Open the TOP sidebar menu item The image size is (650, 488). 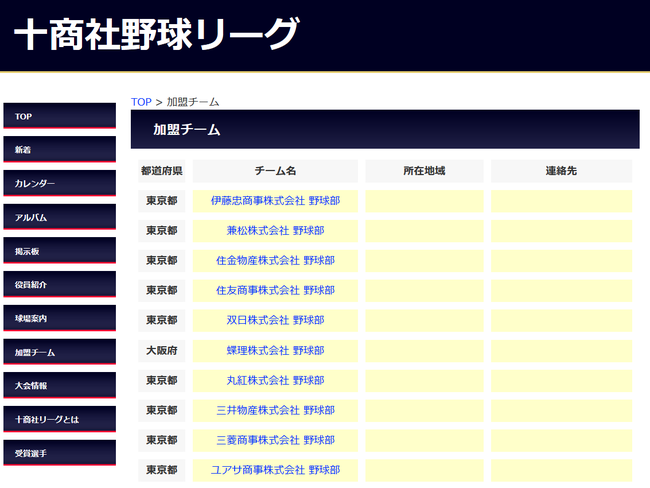coord(60,116)
